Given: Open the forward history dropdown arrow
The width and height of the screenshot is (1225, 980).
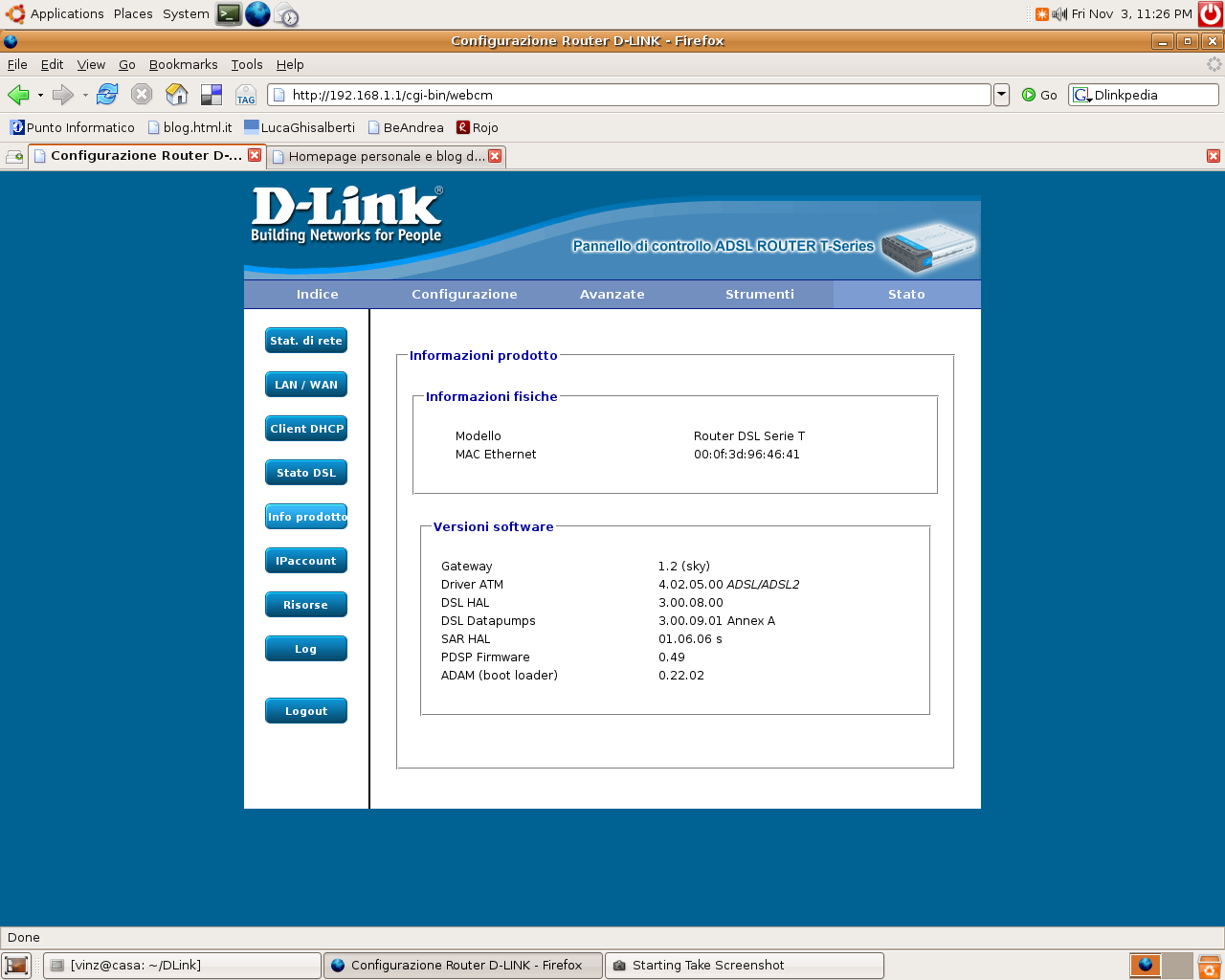Looking at the screenshot, I should [x=85, y=95].
